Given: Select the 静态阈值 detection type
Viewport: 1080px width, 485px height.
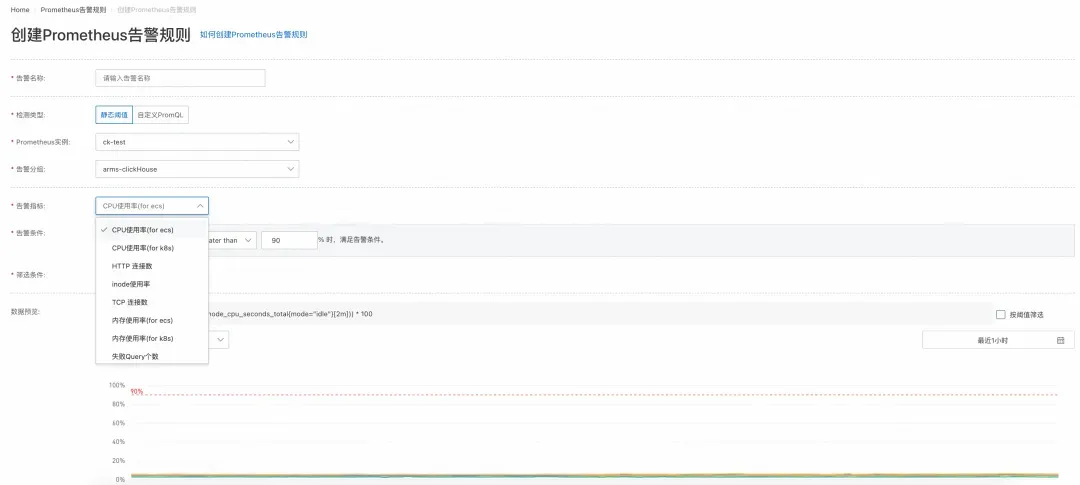Looking at the screenshot, I should coord(114,115).
